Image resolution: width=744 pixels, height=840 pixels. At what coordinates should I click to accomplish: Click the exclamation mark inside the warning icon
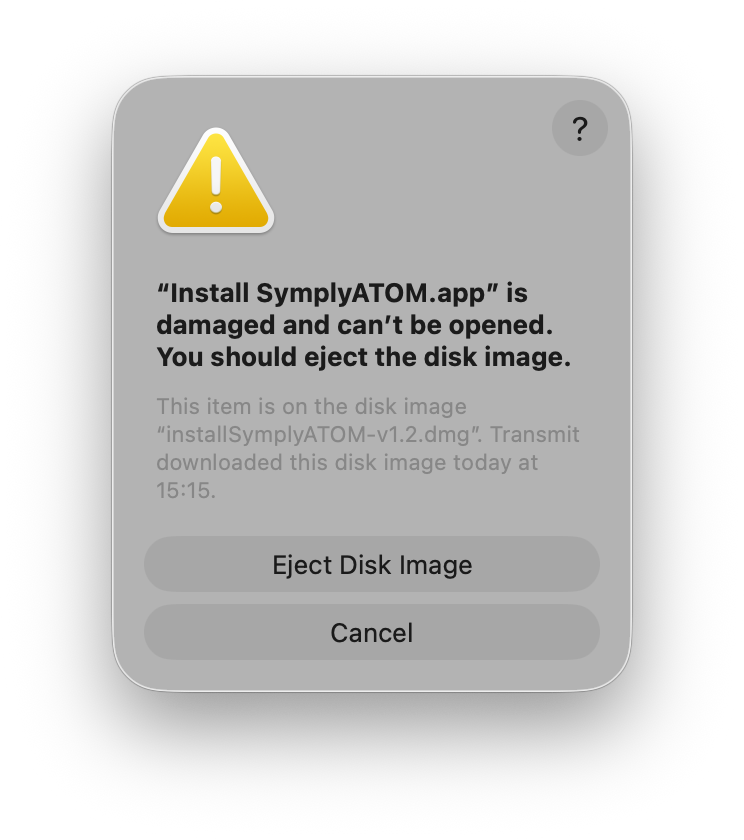point(216,185)
